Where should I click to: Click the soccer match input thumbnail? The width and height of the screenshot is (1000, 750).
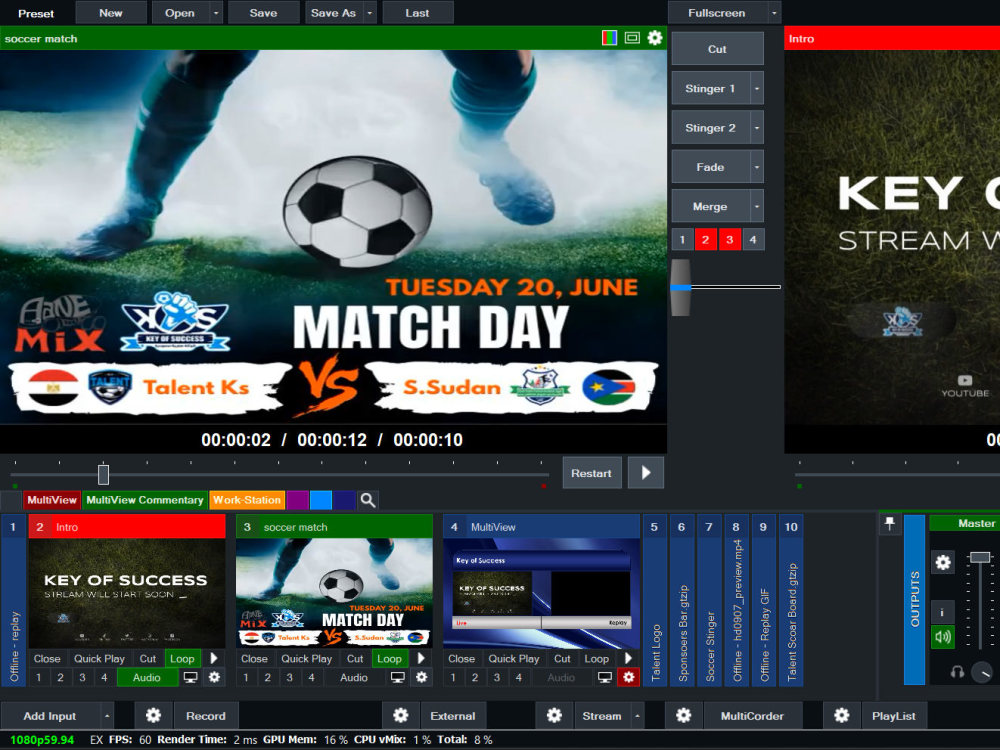[334, 593]
